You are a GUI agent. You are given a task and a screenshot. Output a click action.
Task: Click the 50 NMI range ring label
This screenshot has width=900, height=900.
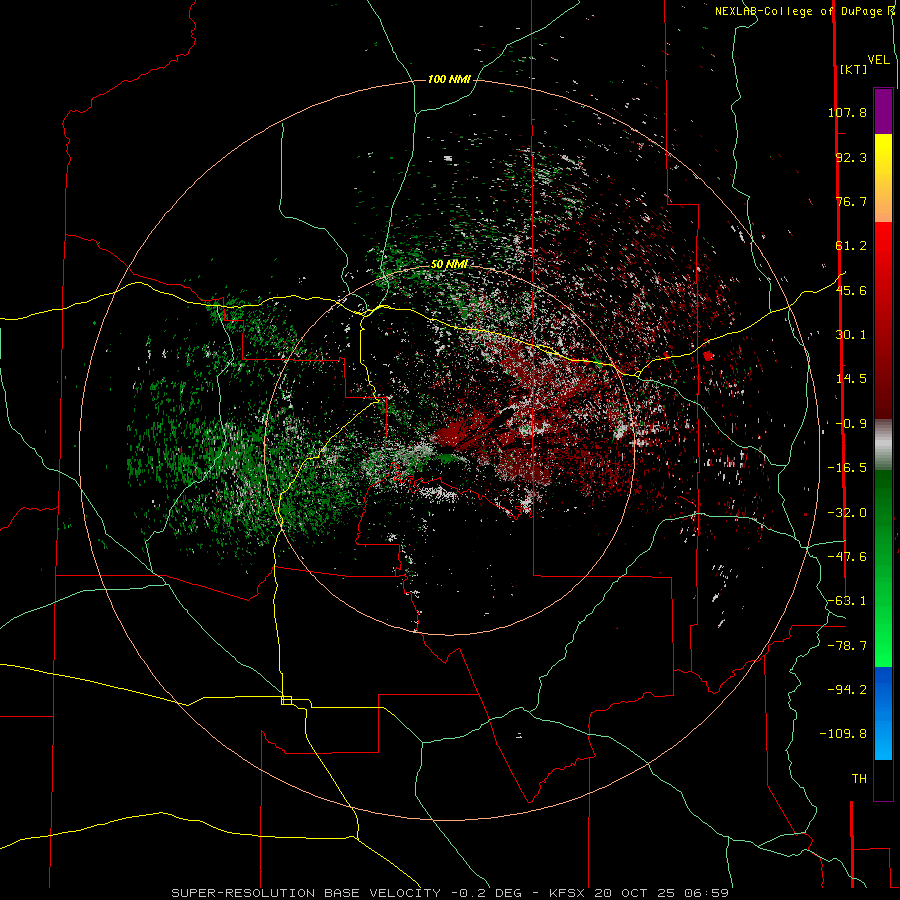tap(449, 264)
